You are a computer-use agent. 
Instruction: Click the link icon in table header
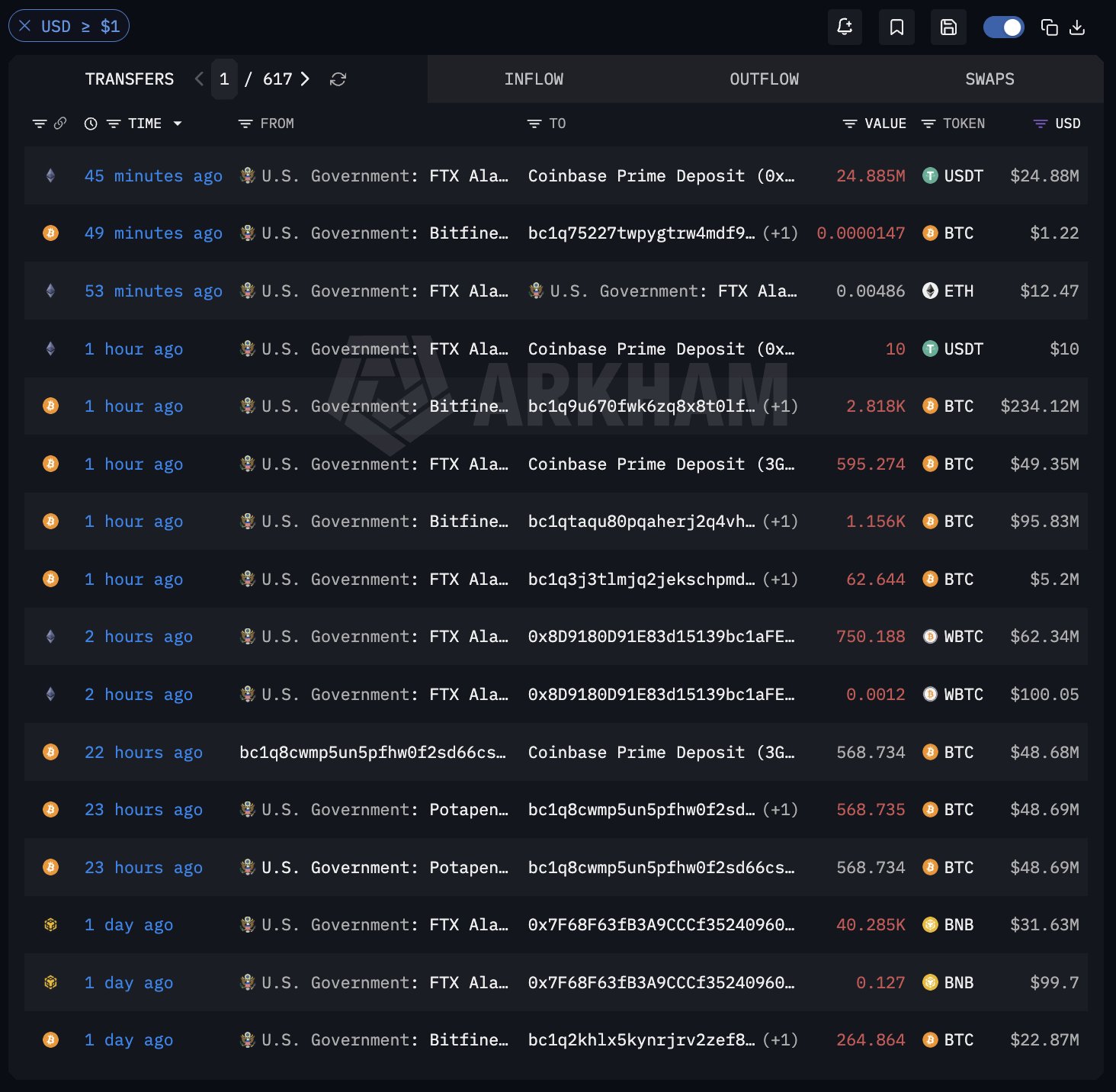[x=59, y=124]
